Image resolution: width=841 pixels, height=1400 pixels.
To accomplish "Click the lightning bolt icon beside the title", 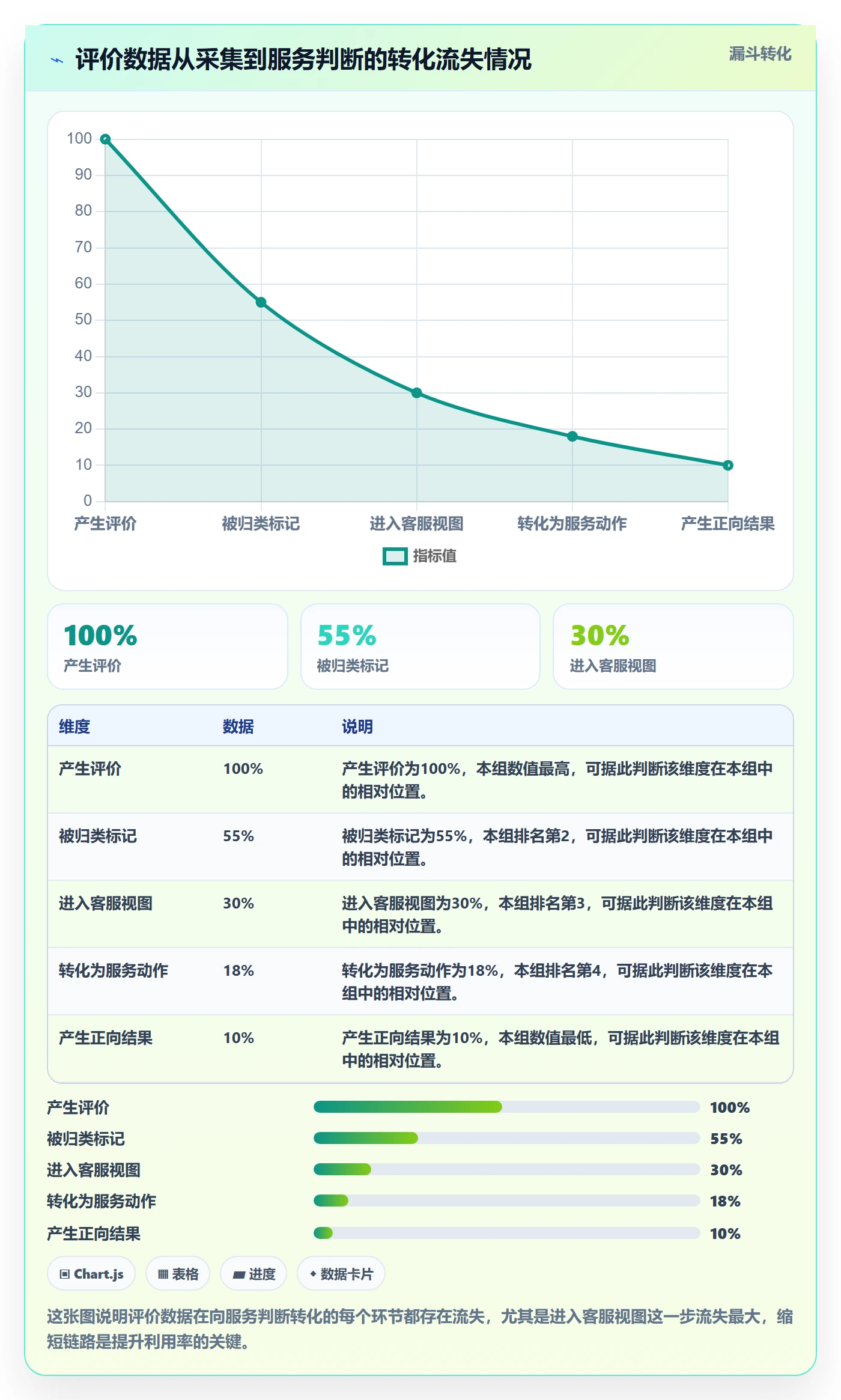I will 57,60.
